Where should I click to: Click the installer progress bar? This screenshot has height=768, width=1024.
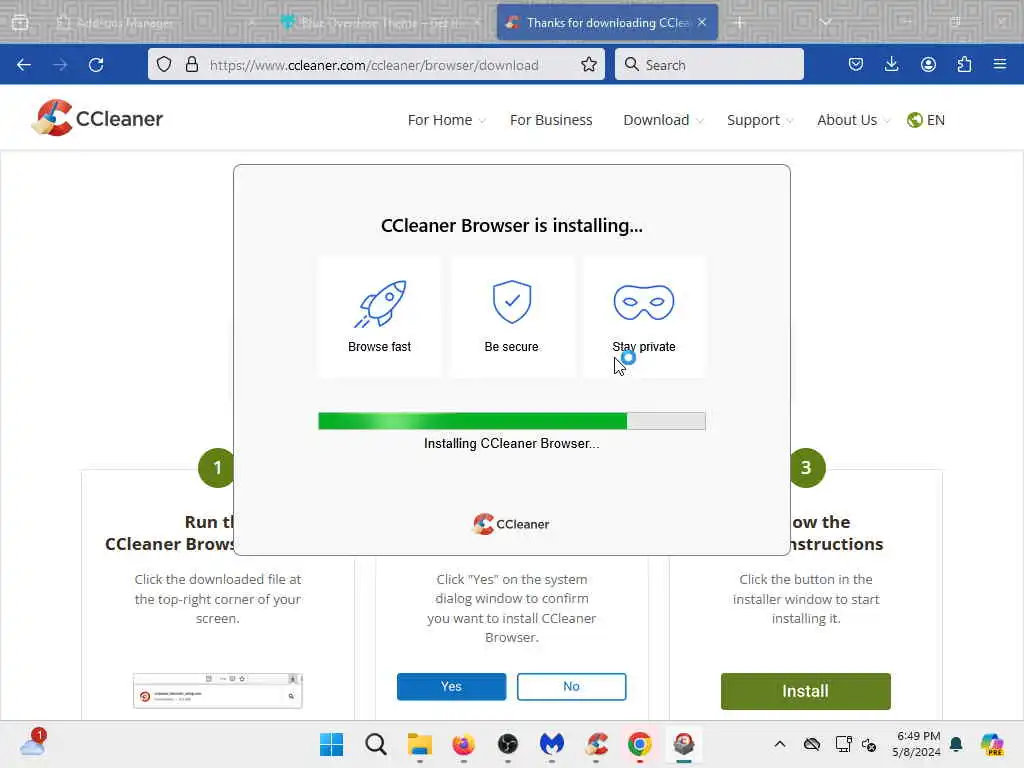coord(511,421)
